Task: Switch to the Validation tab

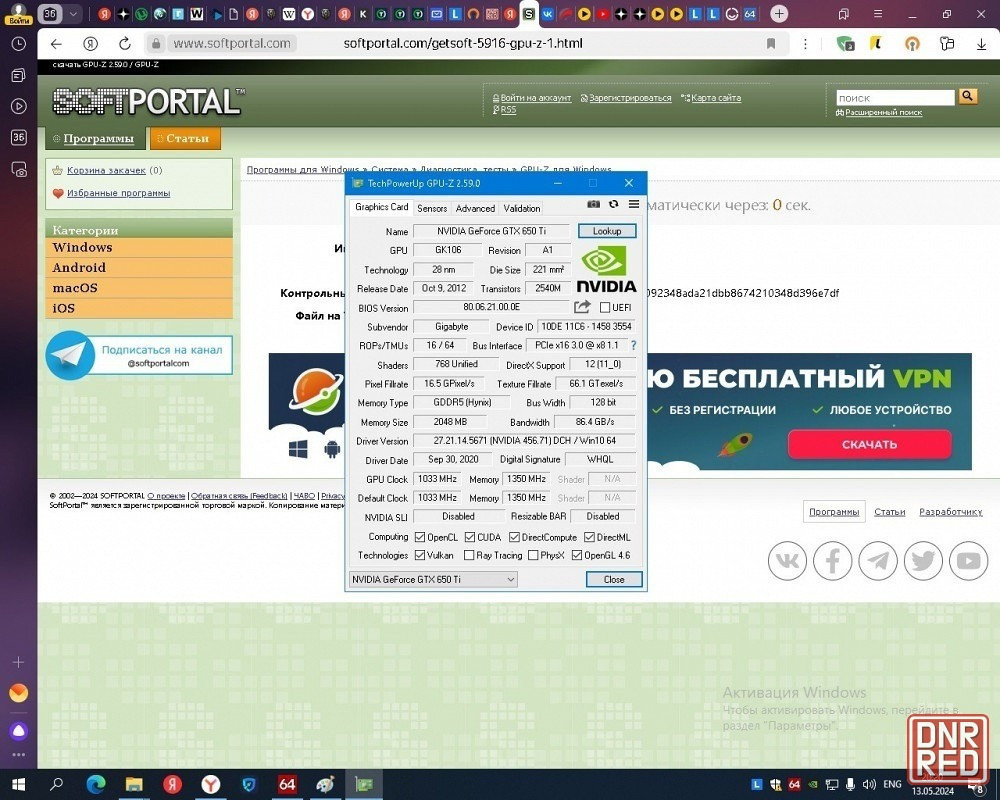Action: pos(521,208)
